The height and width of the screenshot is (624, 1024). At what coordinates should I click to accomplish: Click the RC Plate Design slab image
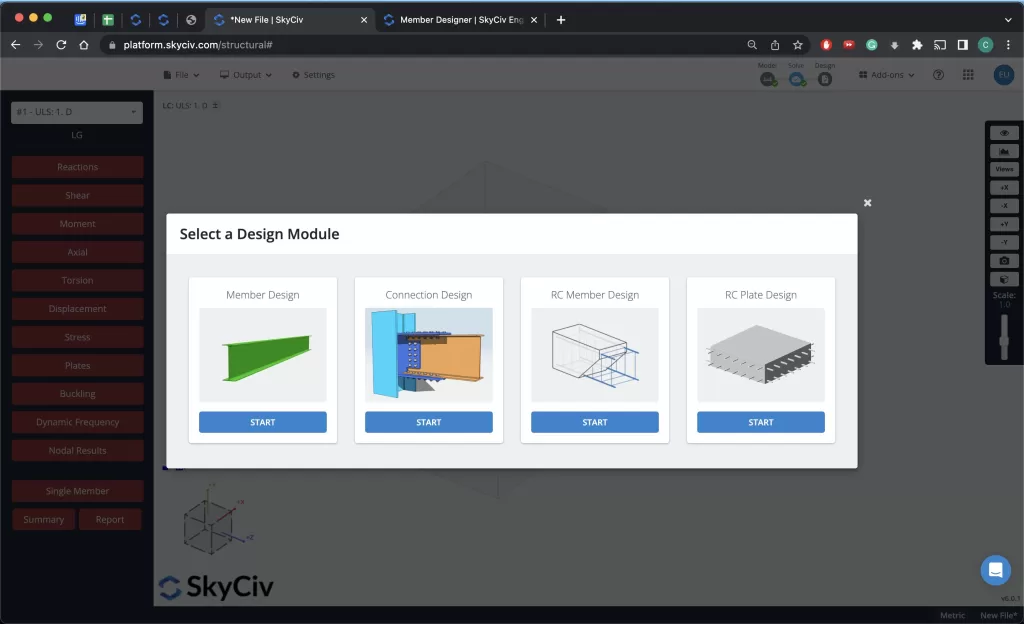760,355
